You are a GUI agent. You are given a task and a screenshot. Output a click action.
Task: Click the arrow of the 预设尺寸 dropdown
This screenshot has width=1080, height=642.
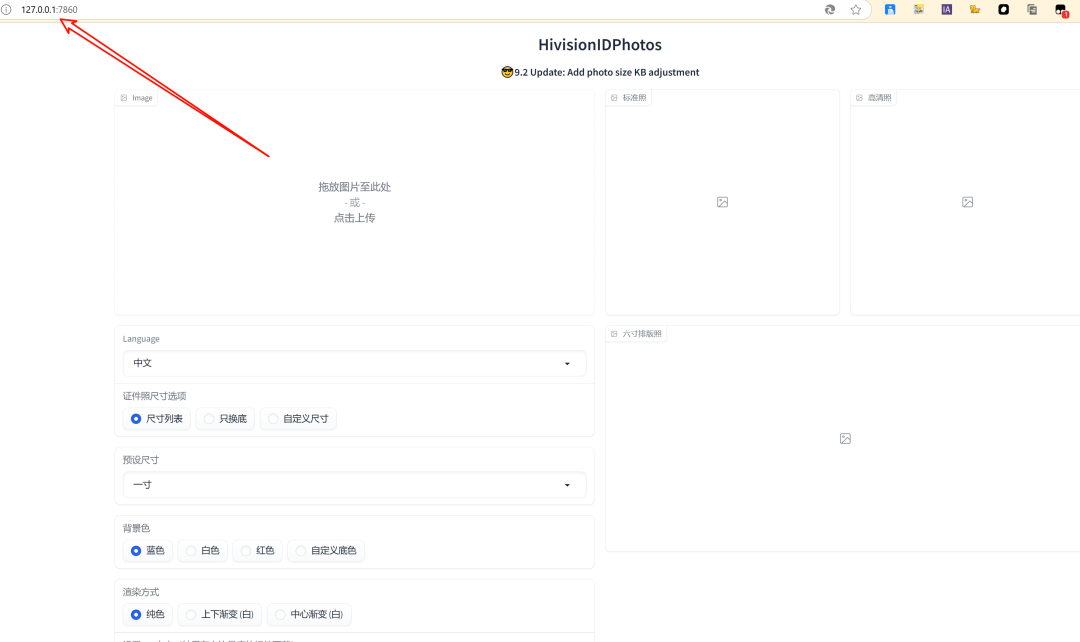(x=568, y=485)
